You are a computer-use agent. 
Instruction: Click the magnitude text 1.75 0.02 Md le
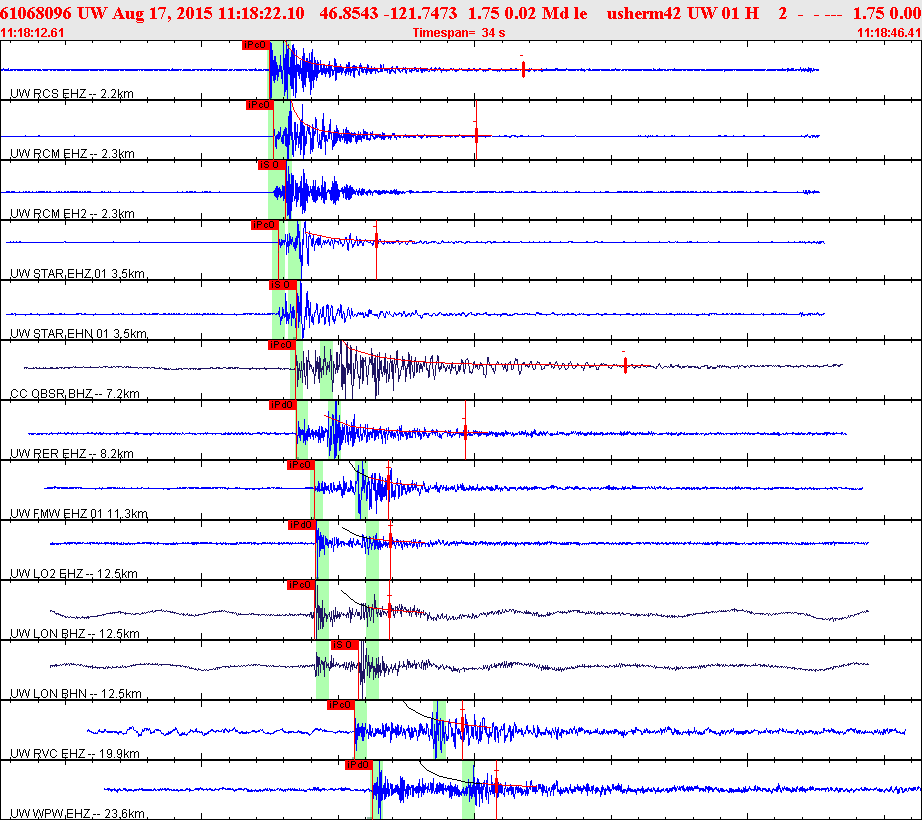(x=527, y=13)
